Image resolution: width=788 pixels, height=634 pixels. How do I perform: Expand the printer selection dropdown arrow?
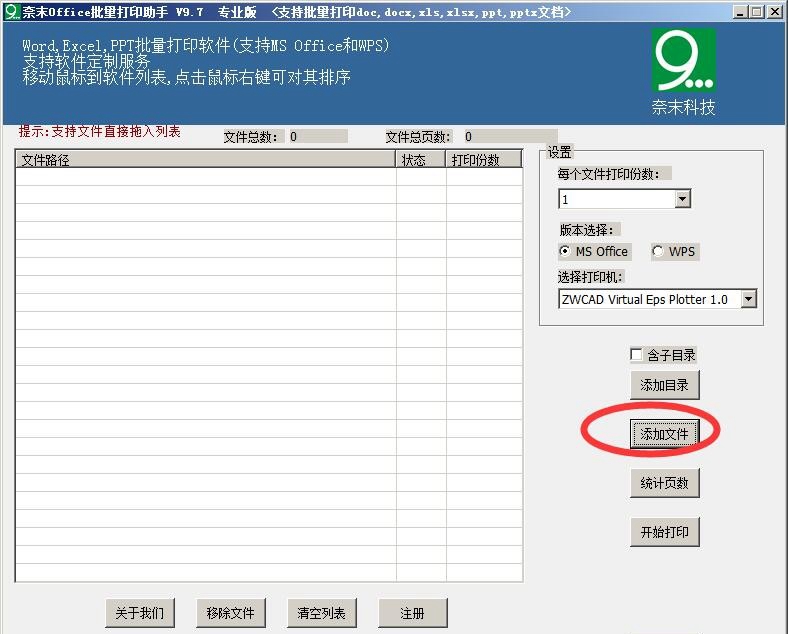[748, 299]
